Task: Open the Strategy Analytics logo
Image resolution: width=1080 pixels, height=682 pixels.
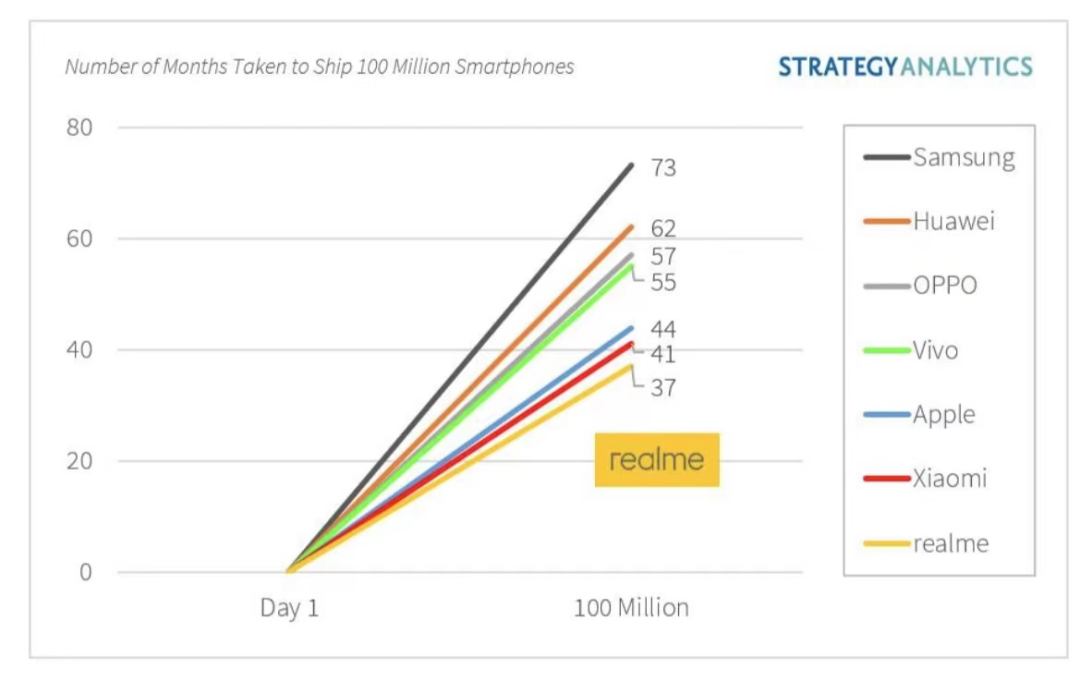Action: 905,67
